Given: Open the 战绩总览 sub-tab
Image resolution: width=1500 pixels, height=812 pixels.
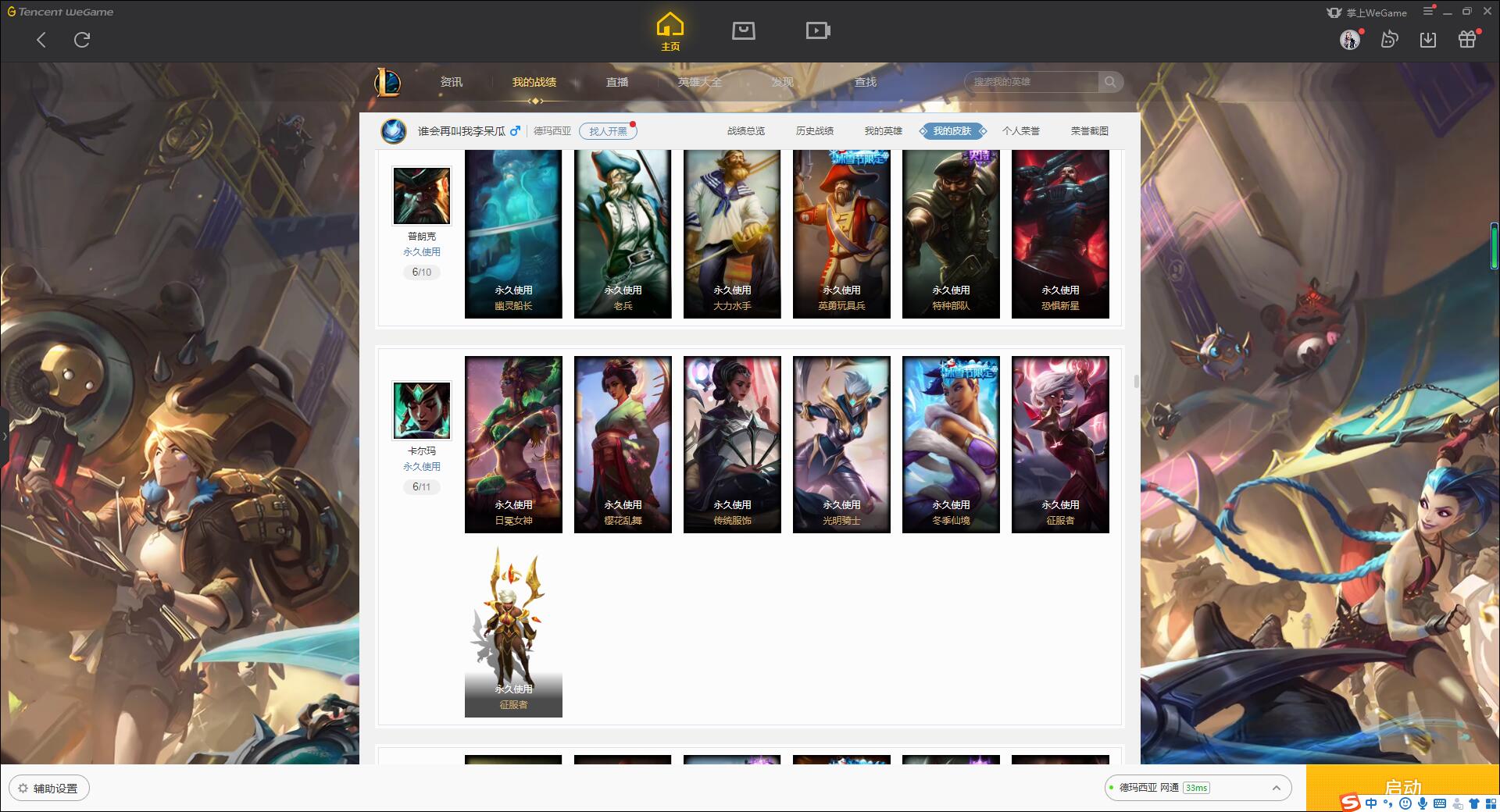Looking at the screenshot, I should pos(746,131).
